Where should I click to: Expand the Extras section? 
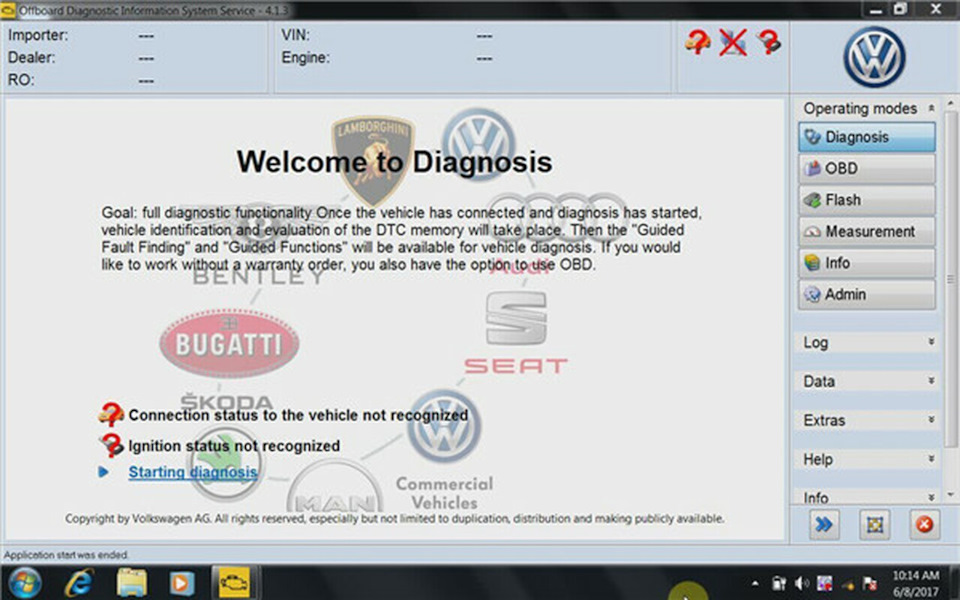pyautogui.click(x=864, y=420)
